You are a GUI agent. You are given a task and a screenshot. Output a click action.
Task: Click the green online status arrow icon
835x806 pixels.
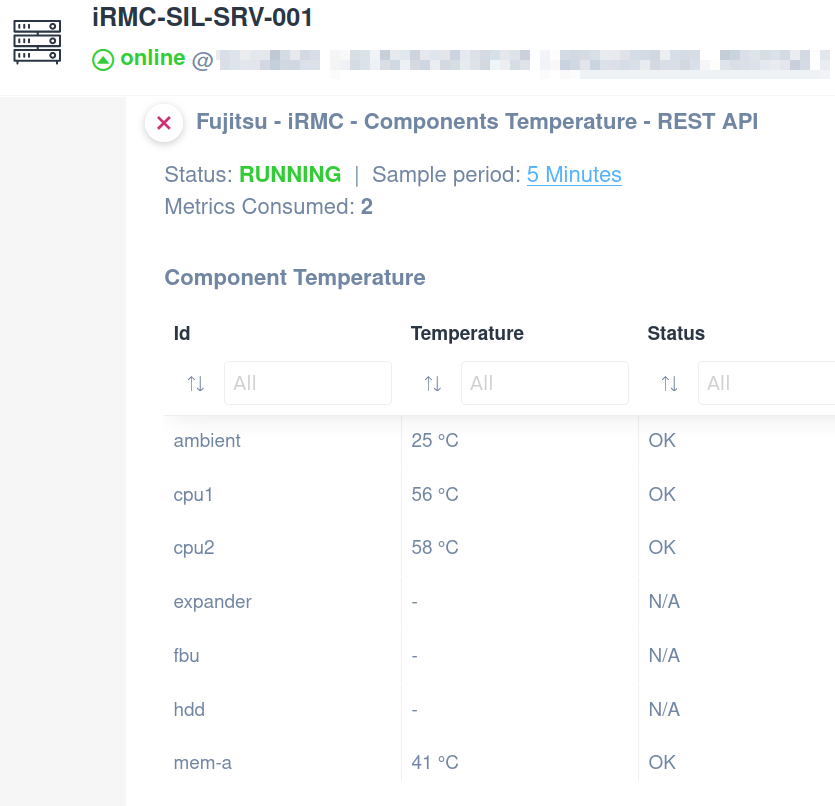click(x=103, y=60)
